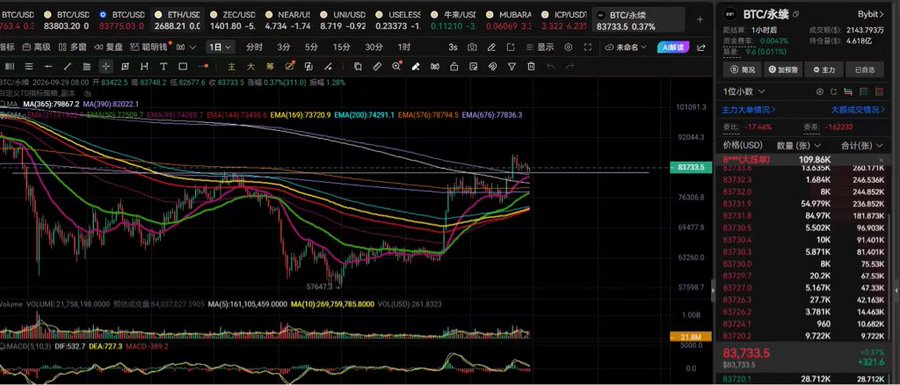Screen dimensions: 900x385
Task: Click the 简况 overview button
Action: click(x=743, y=70)
